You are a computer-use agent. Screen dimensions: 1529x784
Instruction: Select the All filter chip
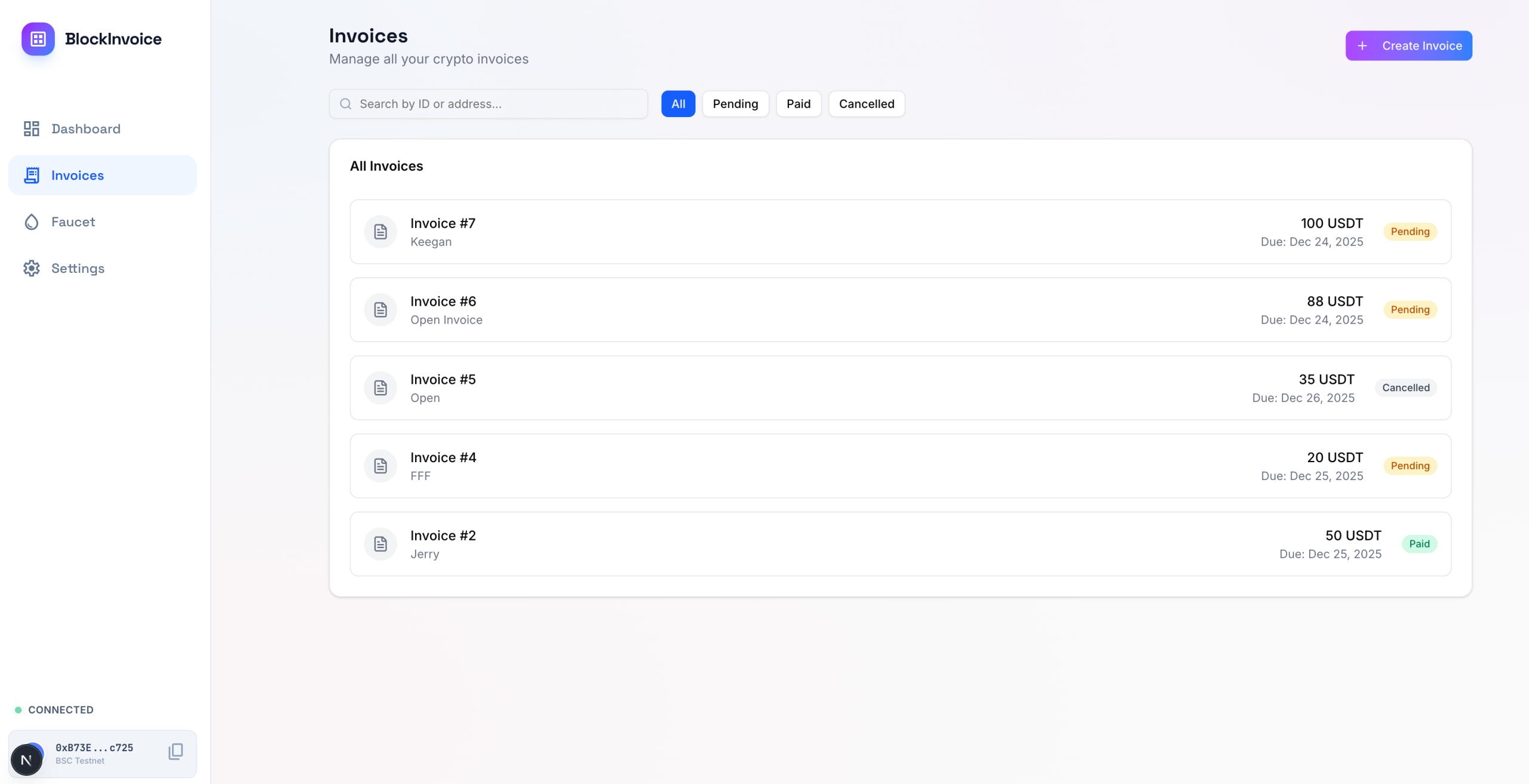click(x=678, y=104)
